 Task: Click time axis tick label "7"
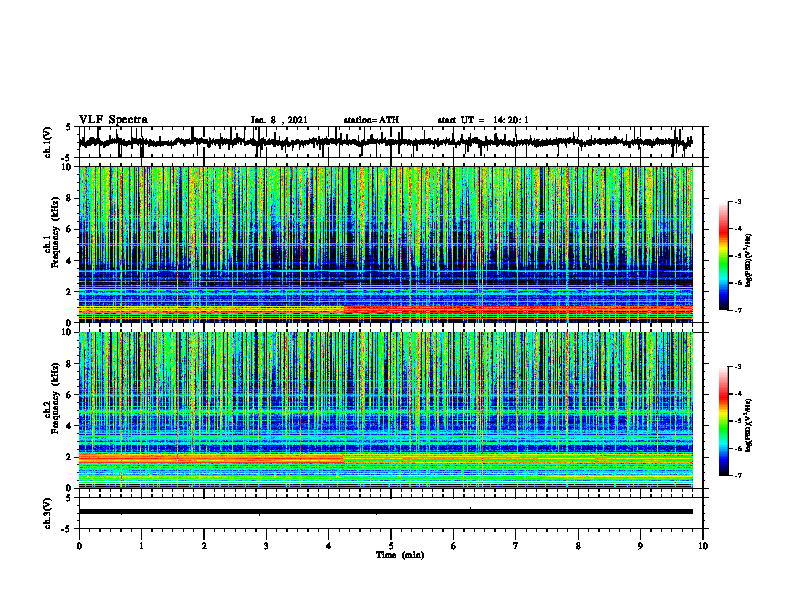point(516,546)
